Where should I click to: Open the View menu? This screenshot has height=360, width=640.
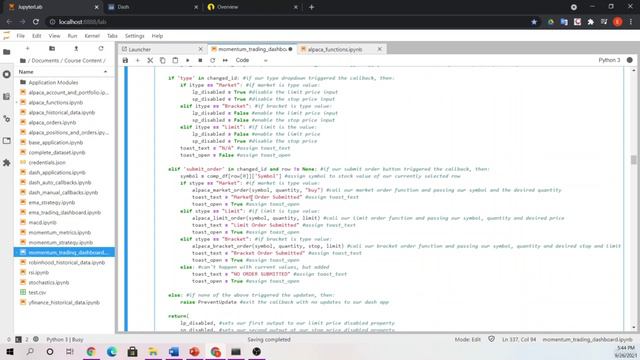click(x=54, y=36)
